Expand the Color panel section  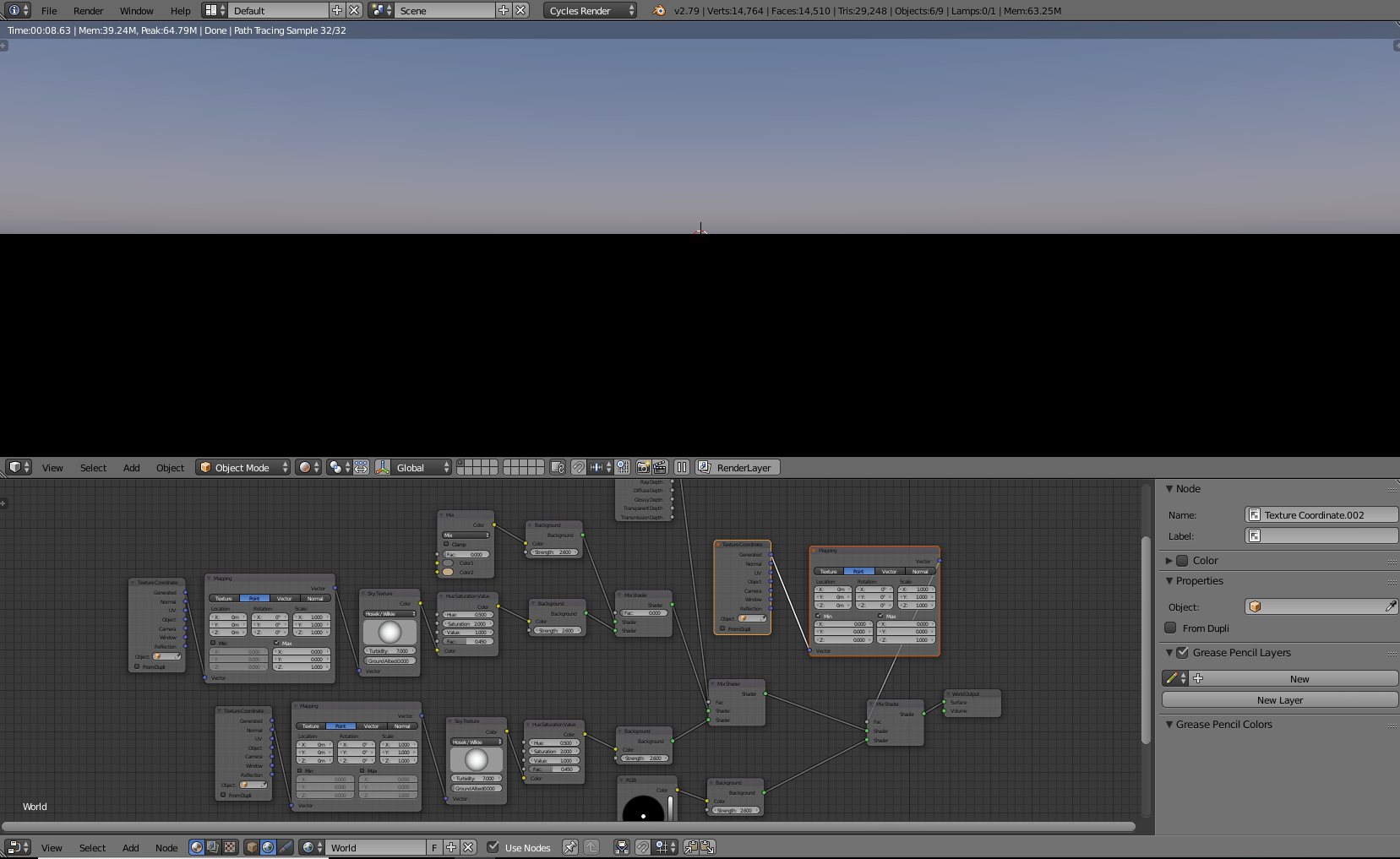pos(1169,560)
